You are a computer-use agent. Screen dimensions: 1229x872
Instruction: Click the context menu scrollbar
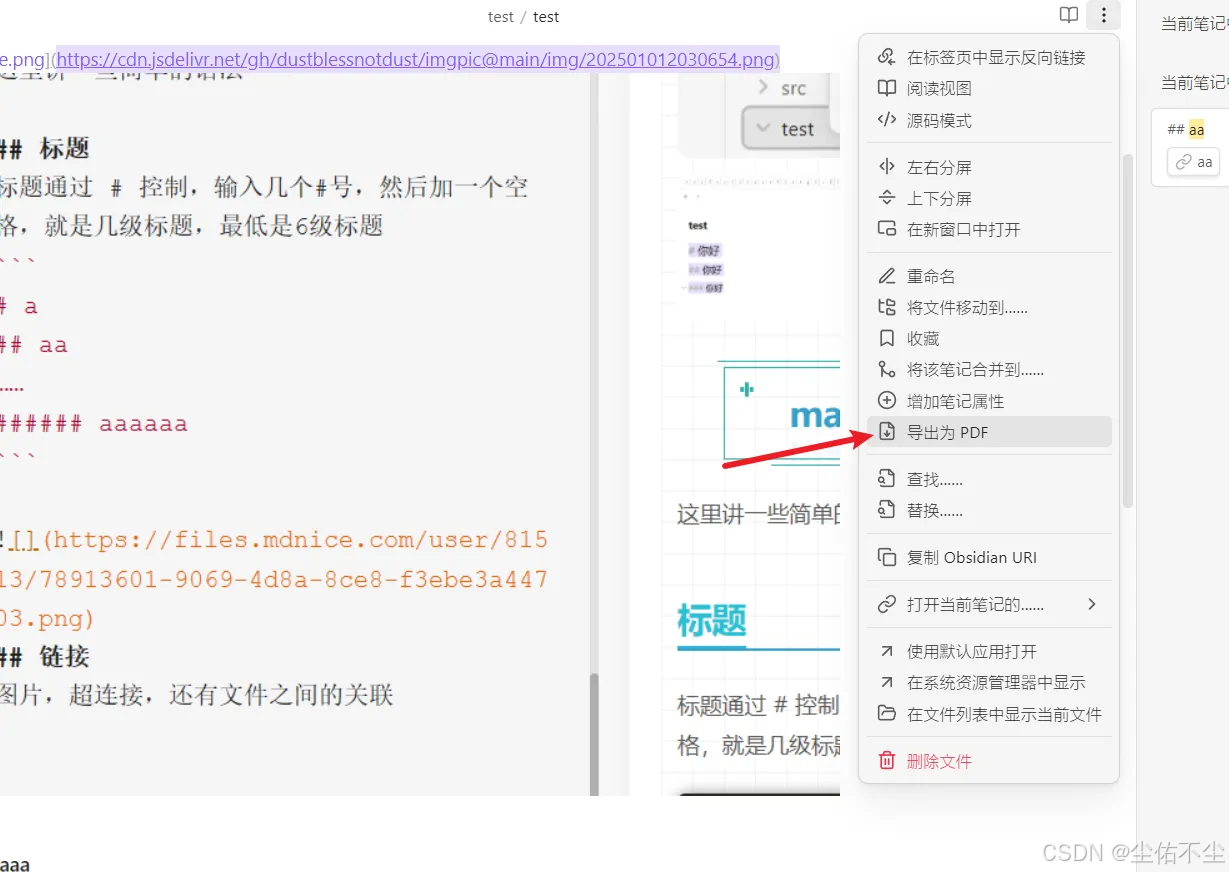click(x=1127, y=330)
